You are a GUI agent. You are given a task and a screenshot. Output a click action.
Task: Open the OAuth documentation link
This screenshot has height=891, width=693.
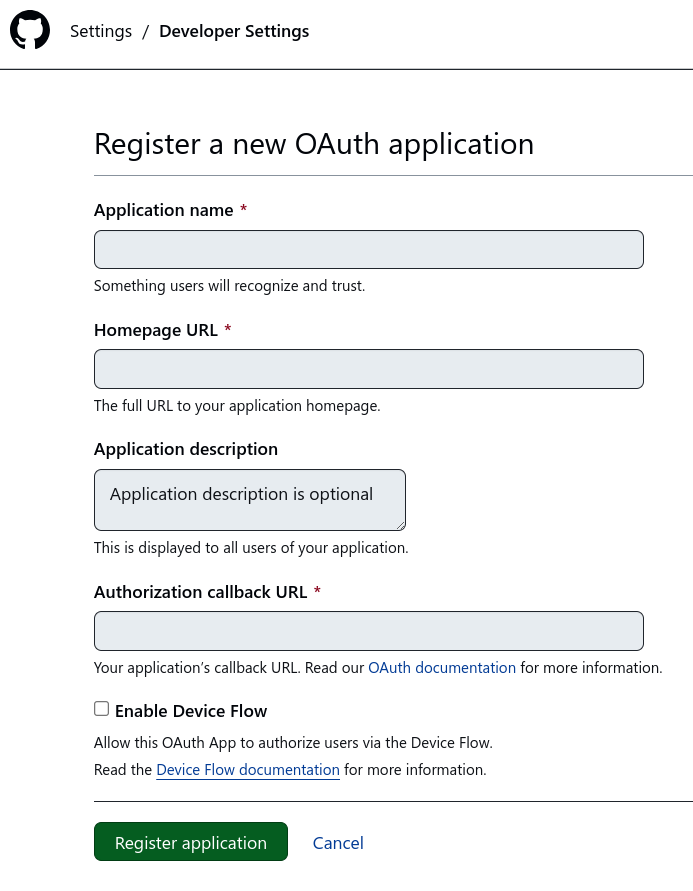[x=441, y=667]
